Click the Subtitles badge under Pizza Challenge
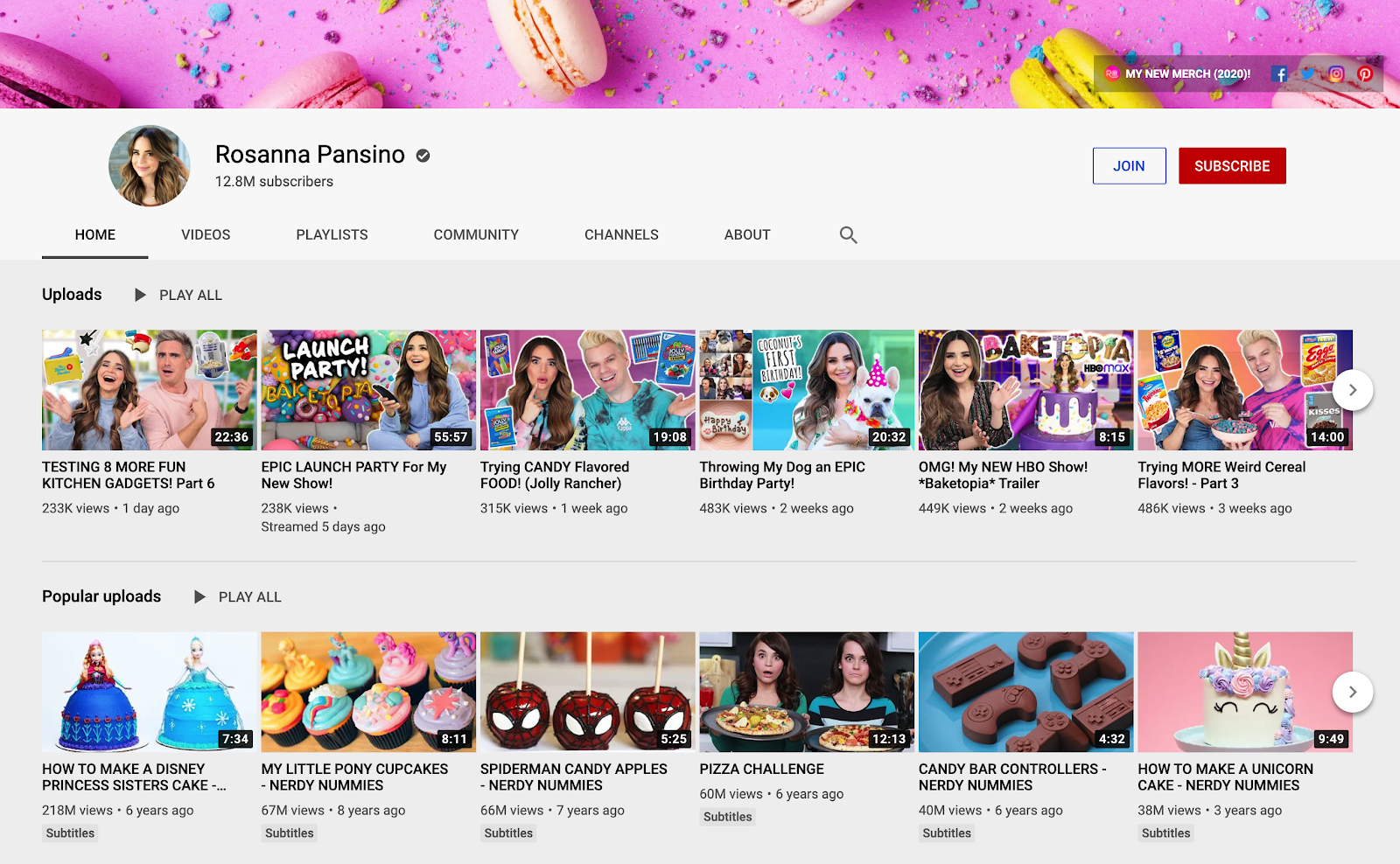Image resolution: width=1400 pixels, height=864 pixels. [728, 817]
